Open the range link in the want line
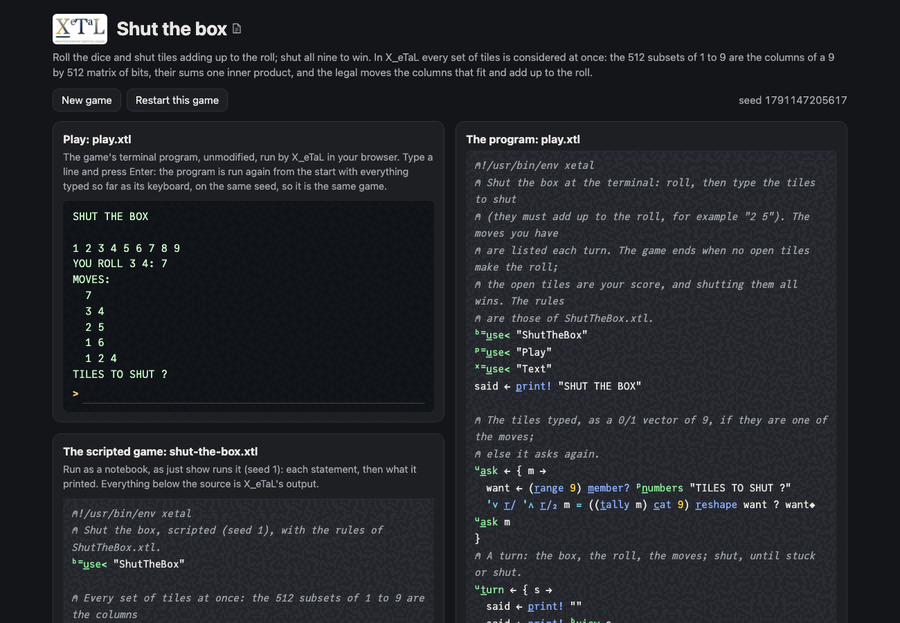Screen dimensions: 900x623 pos(548,487)
